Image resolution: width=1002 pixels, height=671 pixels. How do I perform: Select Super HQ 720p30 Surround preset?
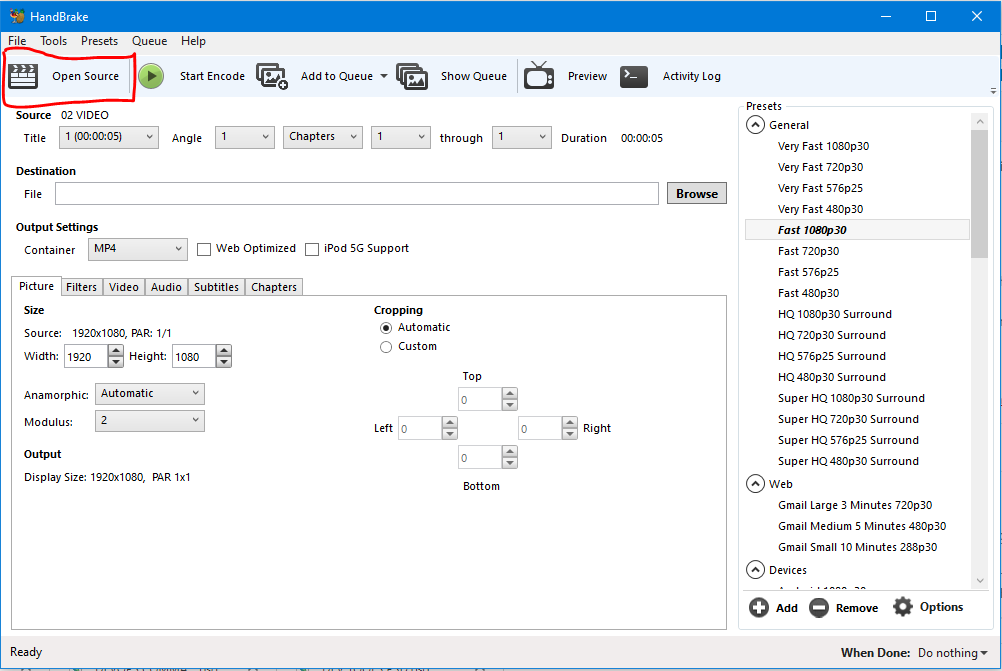click(848, 419)
